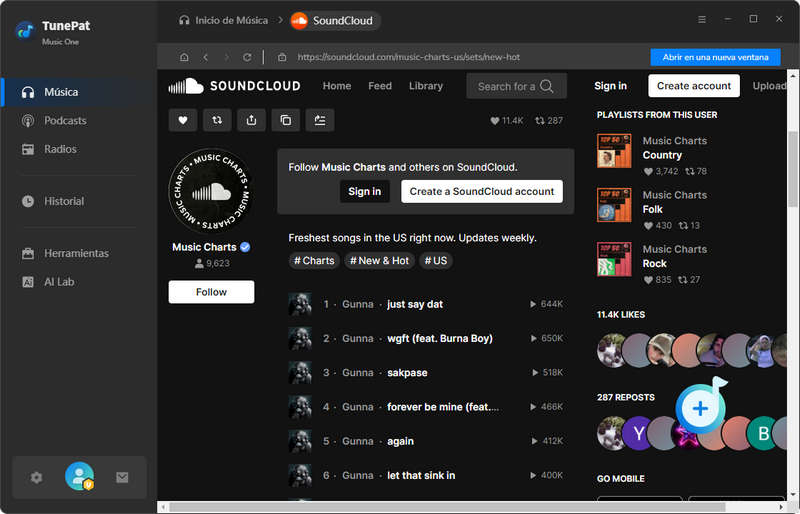
Task: Open Music Charts Country playlist
Action: (662, 155)
